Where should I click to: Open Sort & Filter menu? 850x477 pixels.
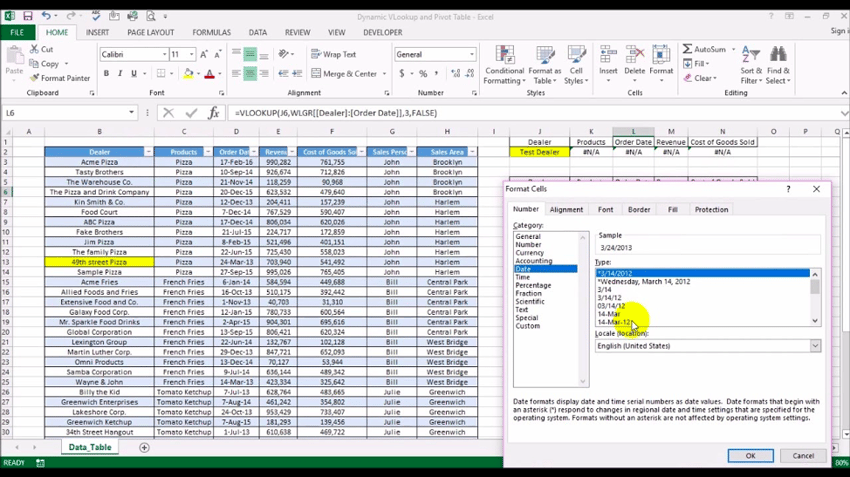coord(751,65)
